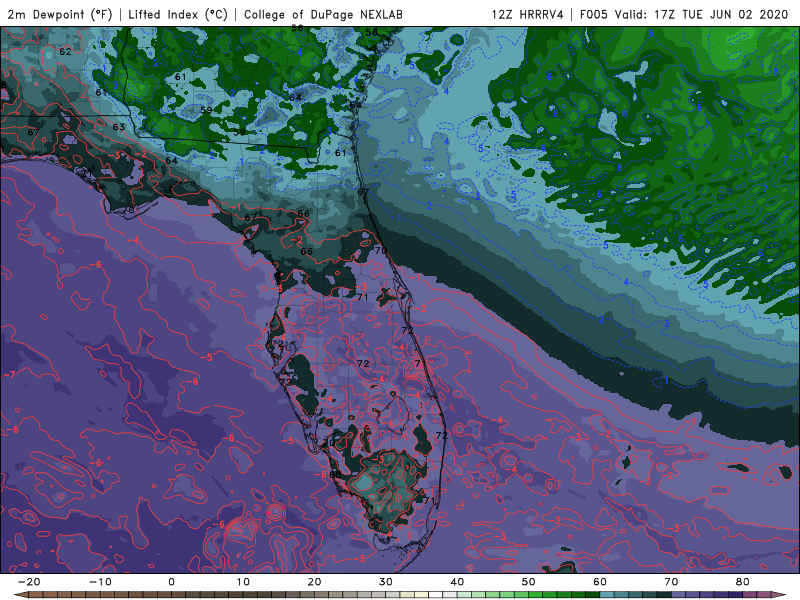Viewport: 800px width, 600px height.
Task: Click the '40' label on the color scale
Action: pyautogui.click(x=457, y=582)
